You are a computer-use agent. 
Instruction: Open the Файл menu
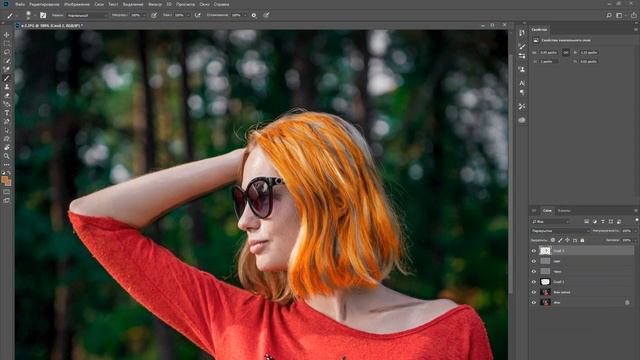(20, 4)
